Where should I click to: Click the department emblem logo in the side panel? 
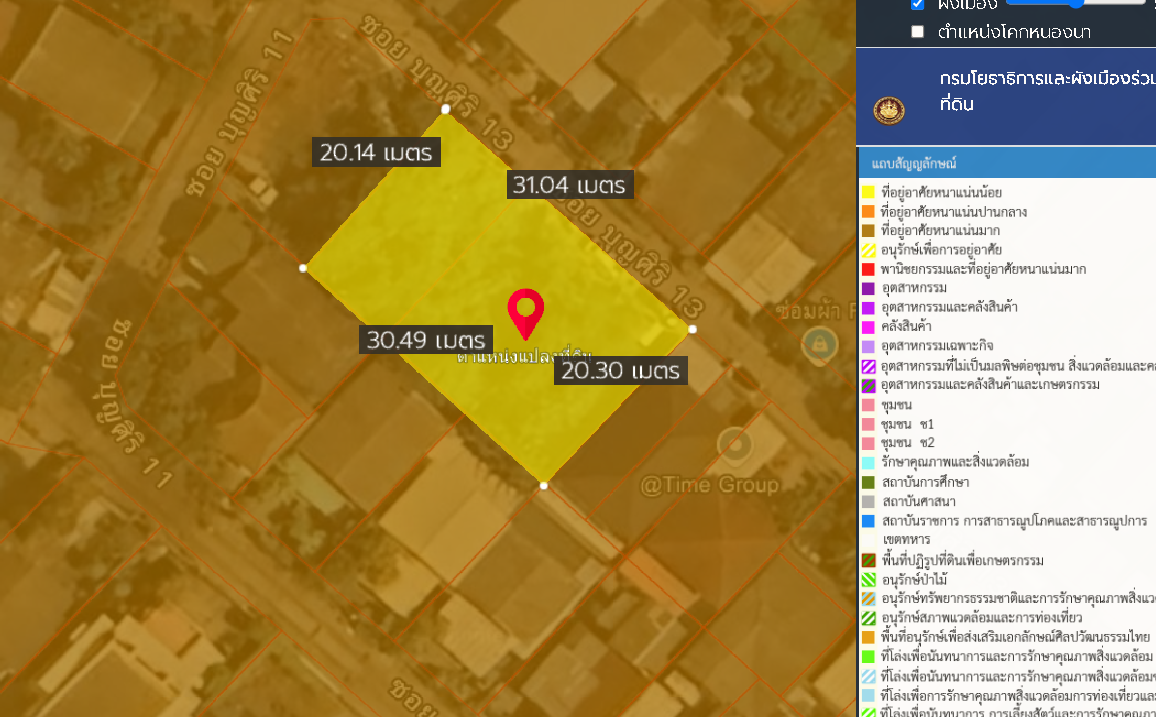pyautogui.click(x=888, y=111)
